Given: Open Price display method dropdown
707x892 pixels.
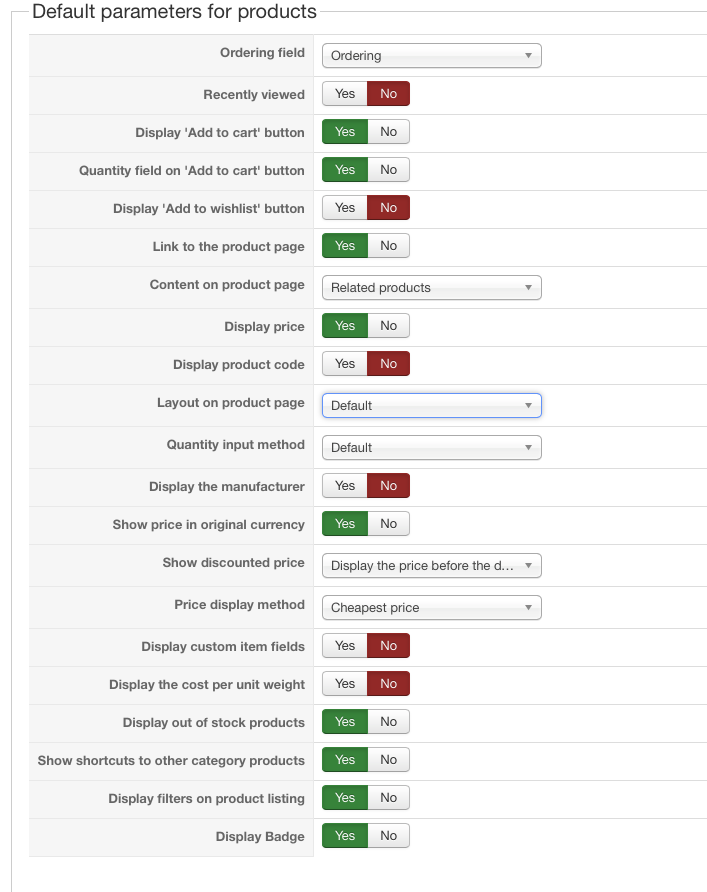Looking at the screenshot, I should (431, 608).
